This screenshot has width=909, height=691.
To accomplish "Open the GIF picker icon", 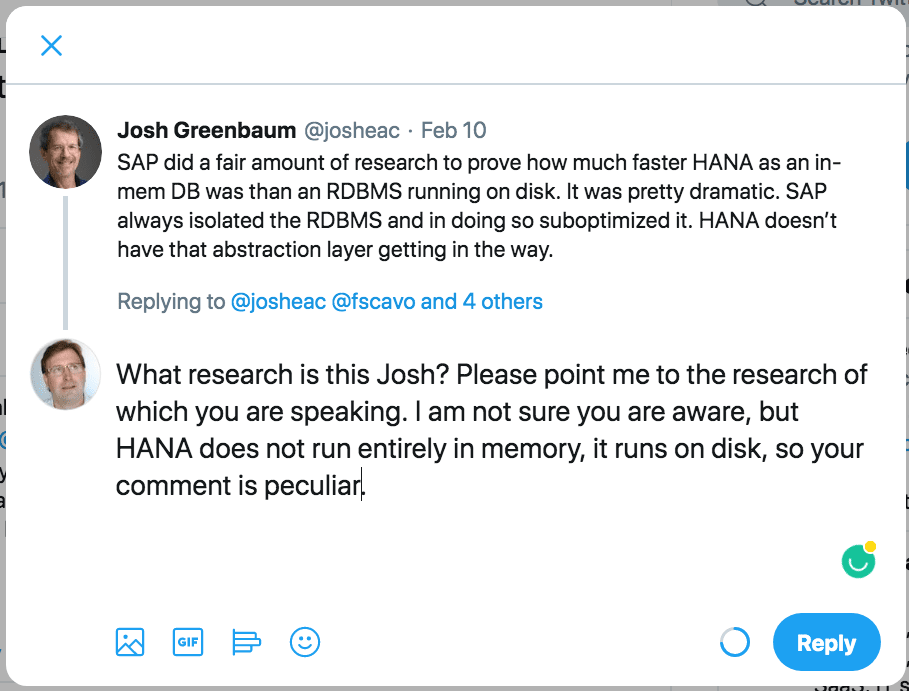I will coord(188,642).
